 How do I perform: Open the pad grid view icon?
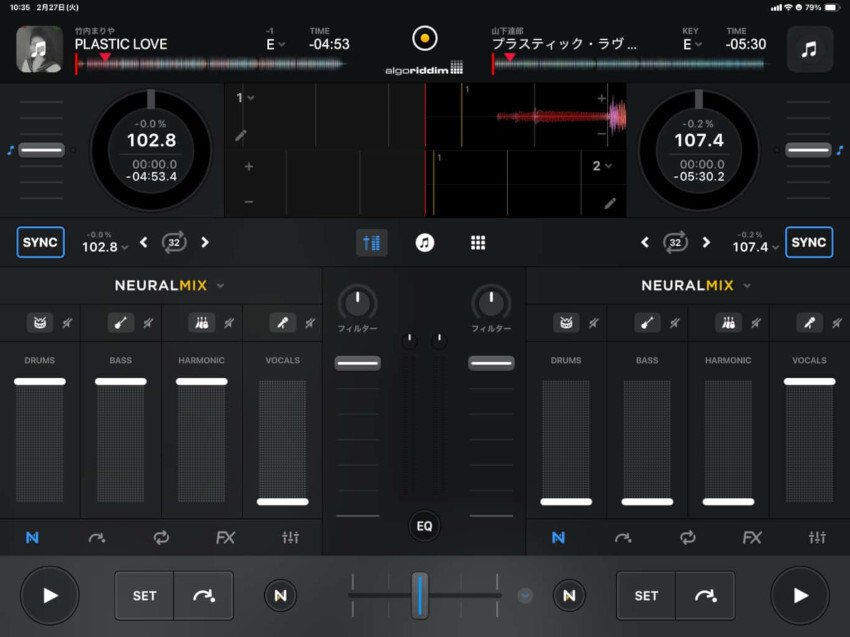click(x=478, y=242)
